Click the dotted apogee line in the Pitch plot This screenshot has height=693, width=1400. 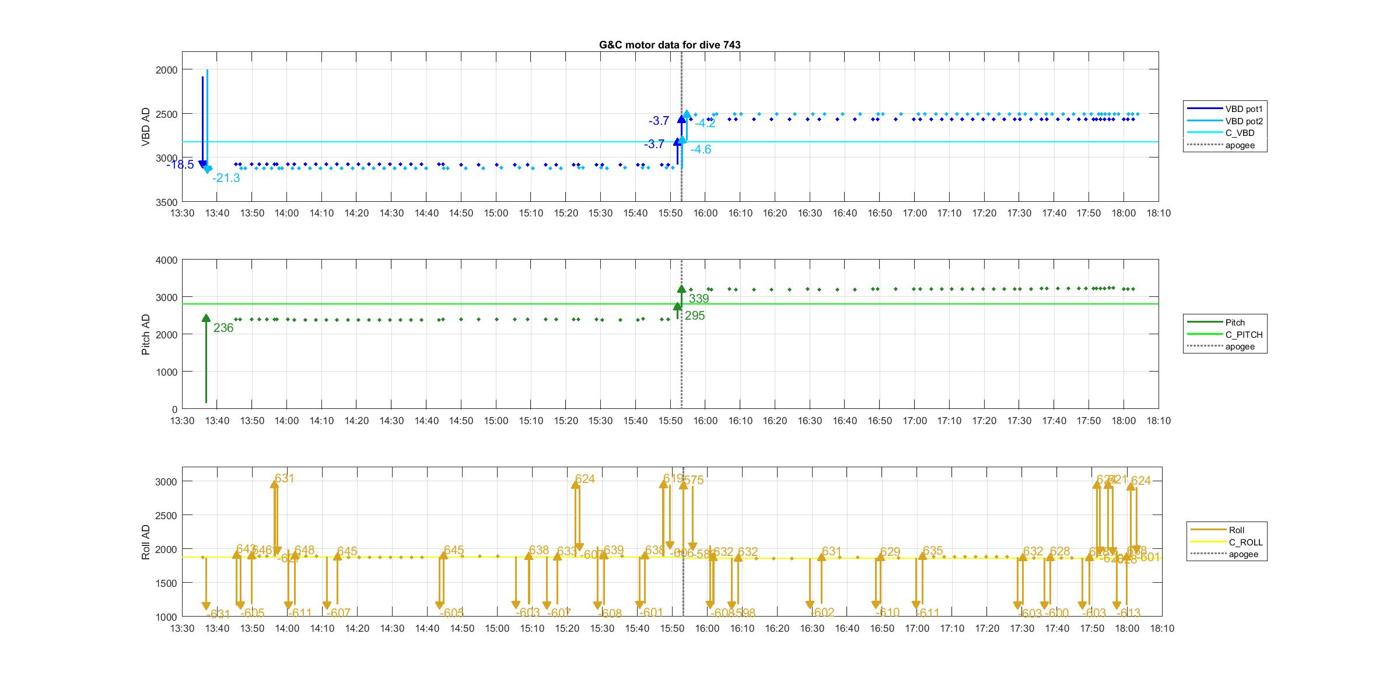[x=682, y=334]
